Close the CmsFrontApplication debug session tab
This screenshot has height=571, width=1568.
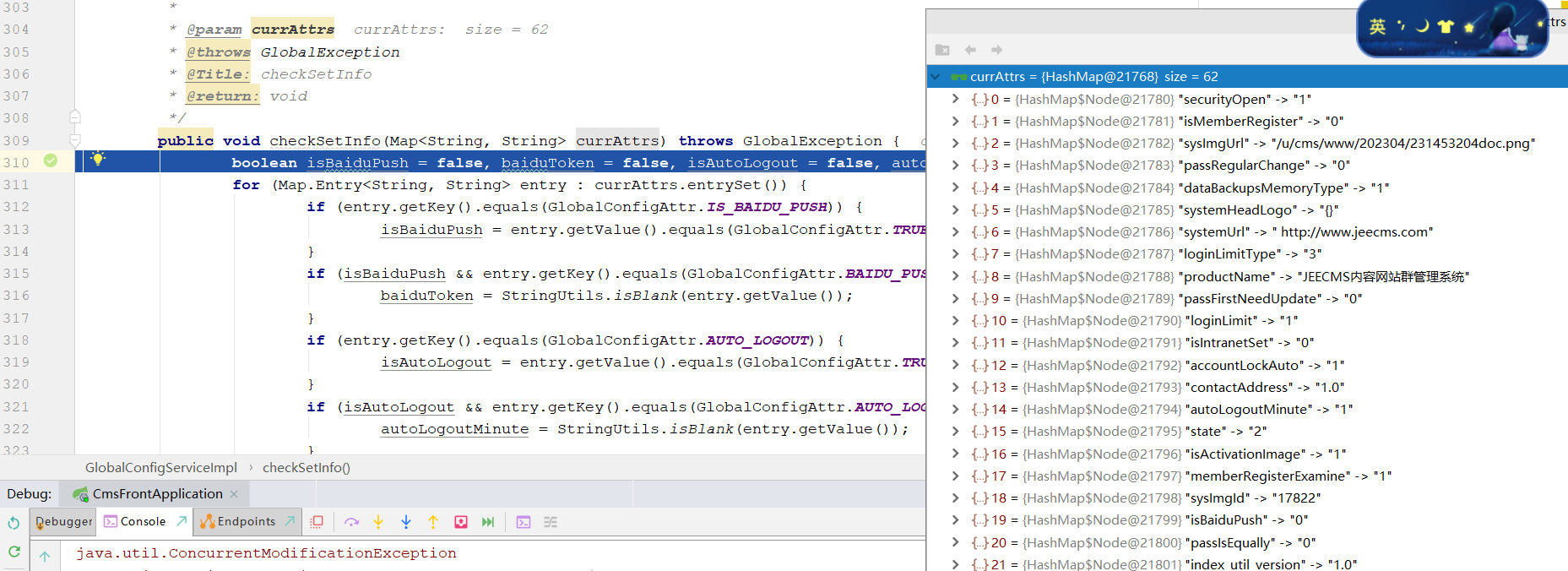[234, 494]
